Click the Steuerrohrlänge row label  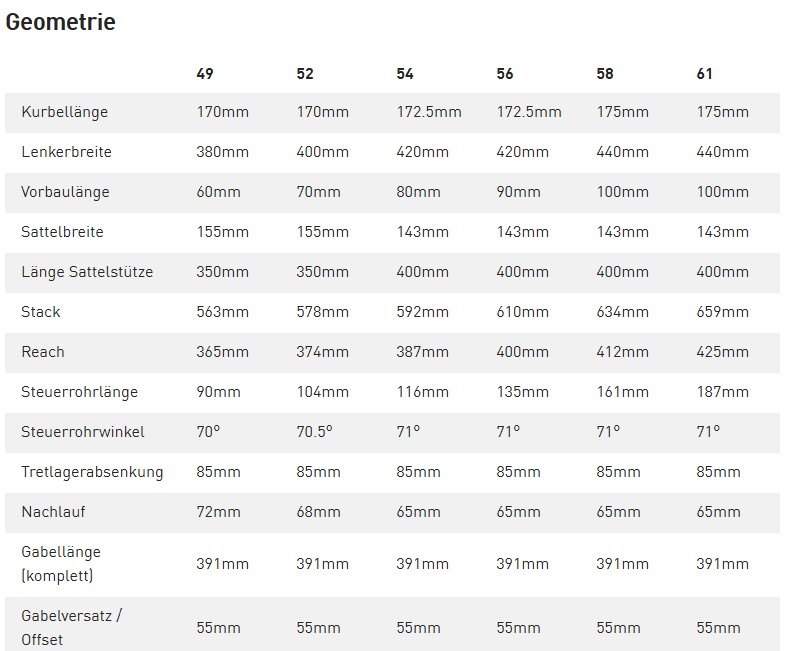pyautogui.click(x=79, y=392)
